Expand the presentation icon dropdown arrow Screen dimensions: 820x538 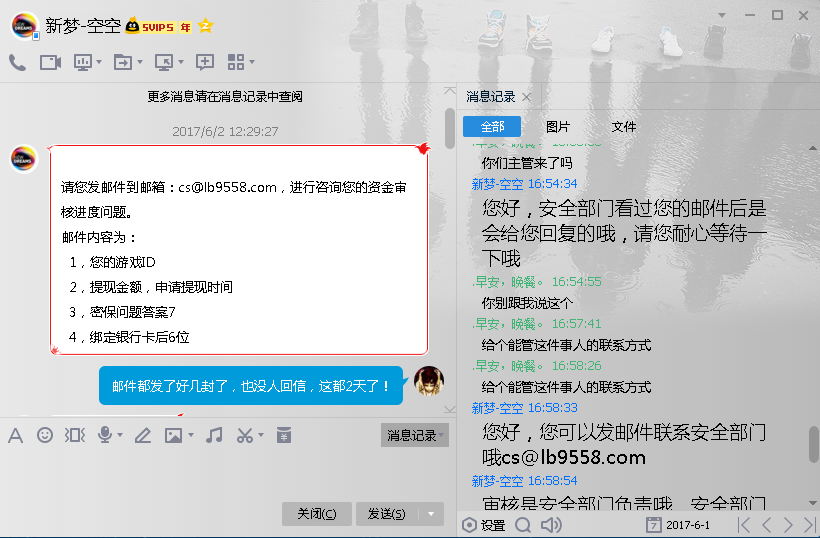(99, 62)
